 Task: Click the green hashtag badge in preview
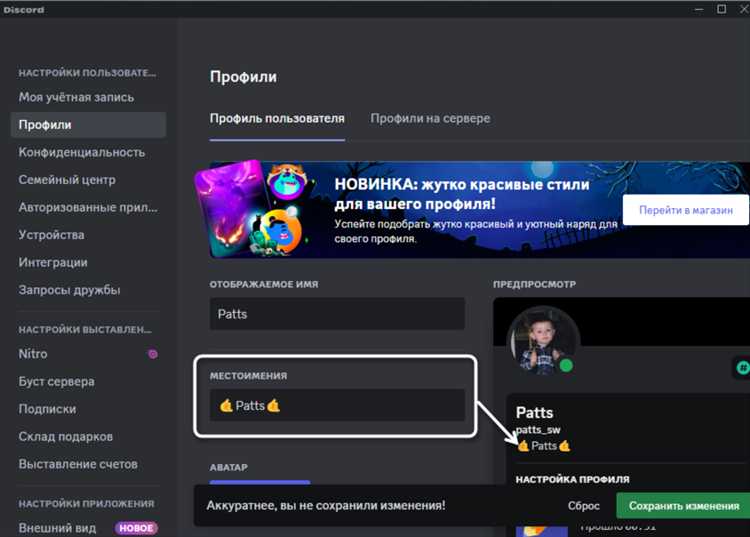pos(742,368)
